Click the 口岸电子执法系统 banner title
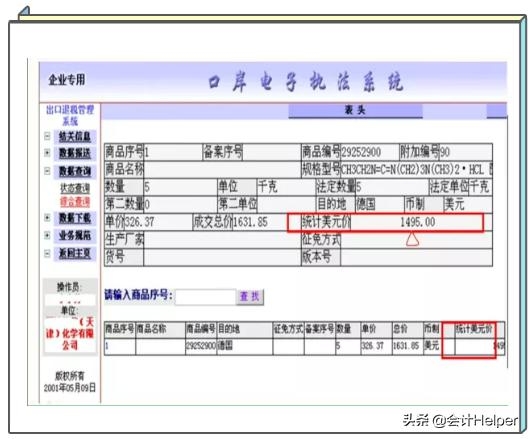Image resolution: width=530 pixels, height=439 pixels. 305,81
